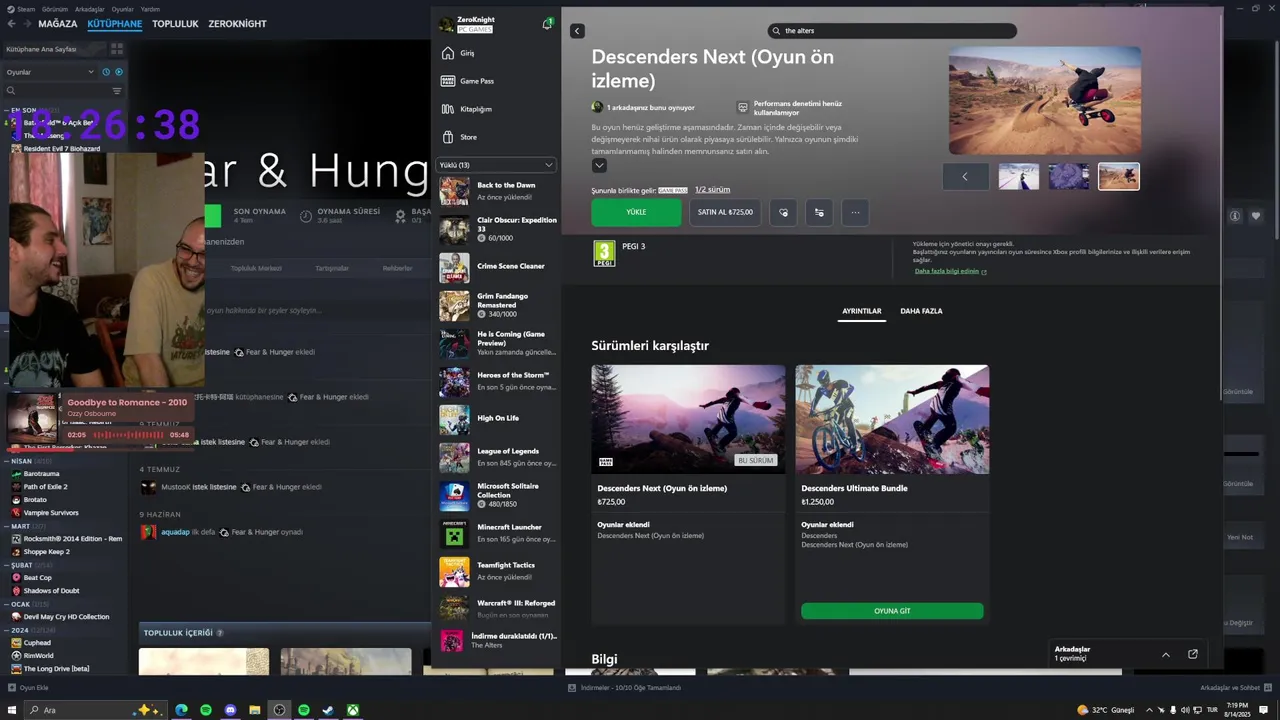
Task: Select Path of Exile 2 in Steam library
Action: [45, 487]
